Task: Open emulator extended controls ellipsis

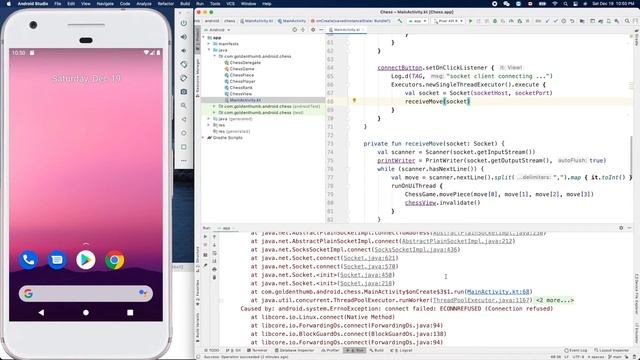Action: pyautogui.click(x=184, y=160)
